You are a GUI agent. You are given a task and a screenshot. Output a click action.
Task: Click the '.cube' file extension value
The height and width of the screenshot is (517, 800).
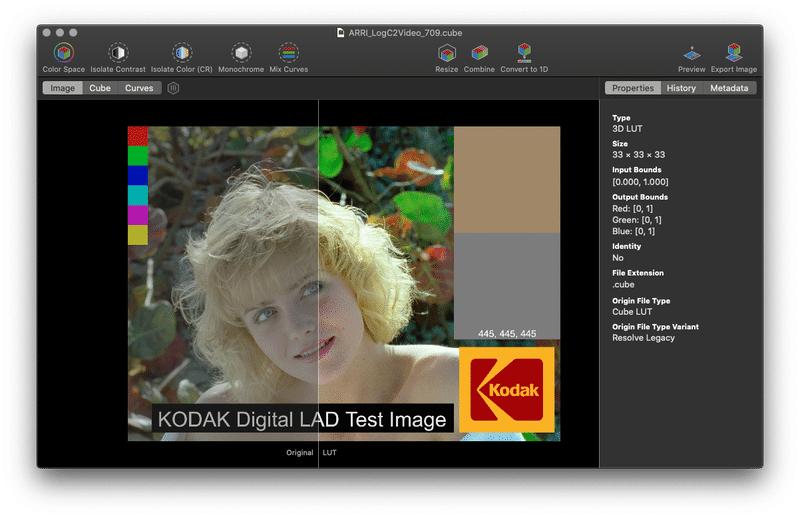click(x=623, y=285)
